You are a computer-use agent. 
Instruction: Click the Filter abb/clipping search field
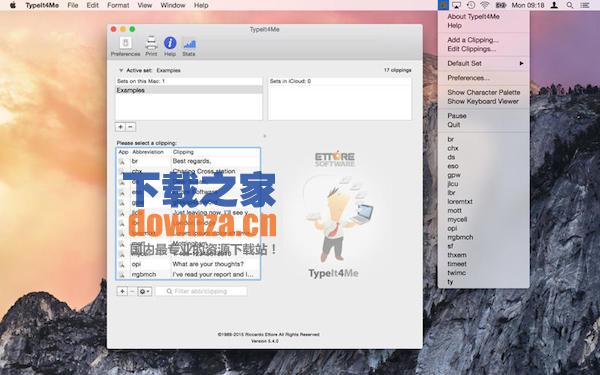(201, 291)
